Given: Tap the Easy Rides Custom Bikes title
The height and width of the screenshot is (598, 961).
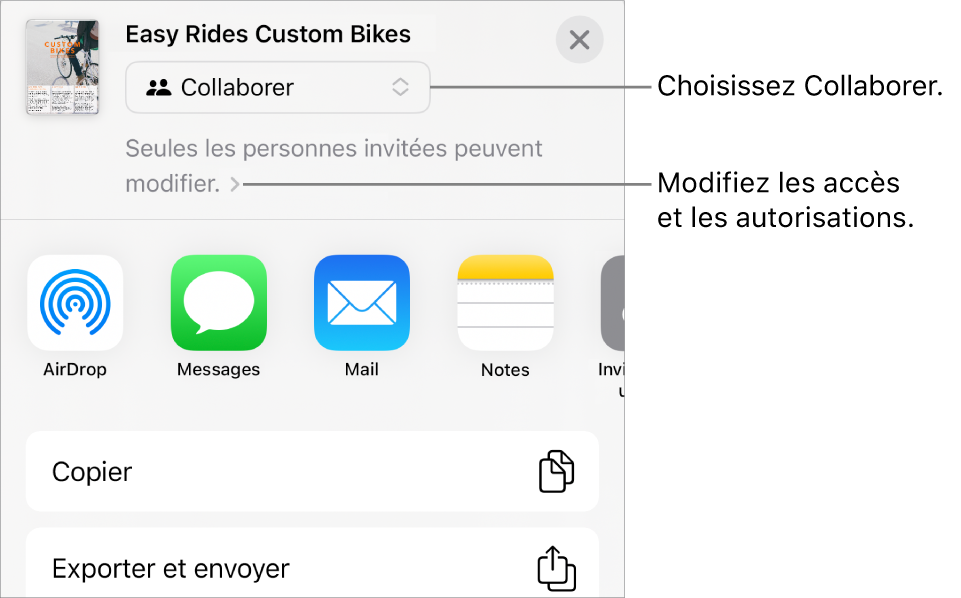Looking at the screenshot, I should pyautogui.click(x=267, y=33).
